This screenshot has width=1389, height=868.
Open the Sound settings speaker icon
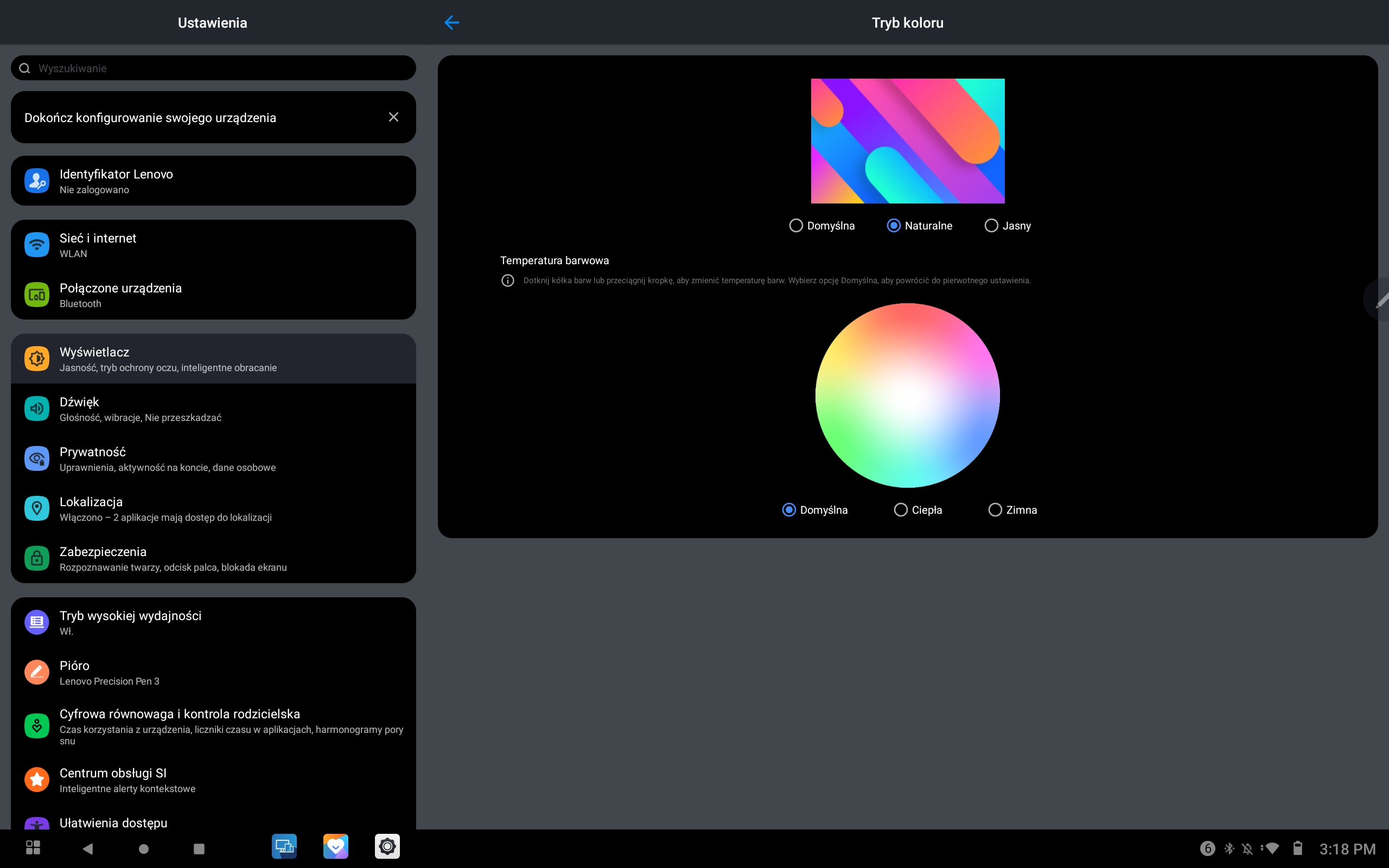coord(37,409)
